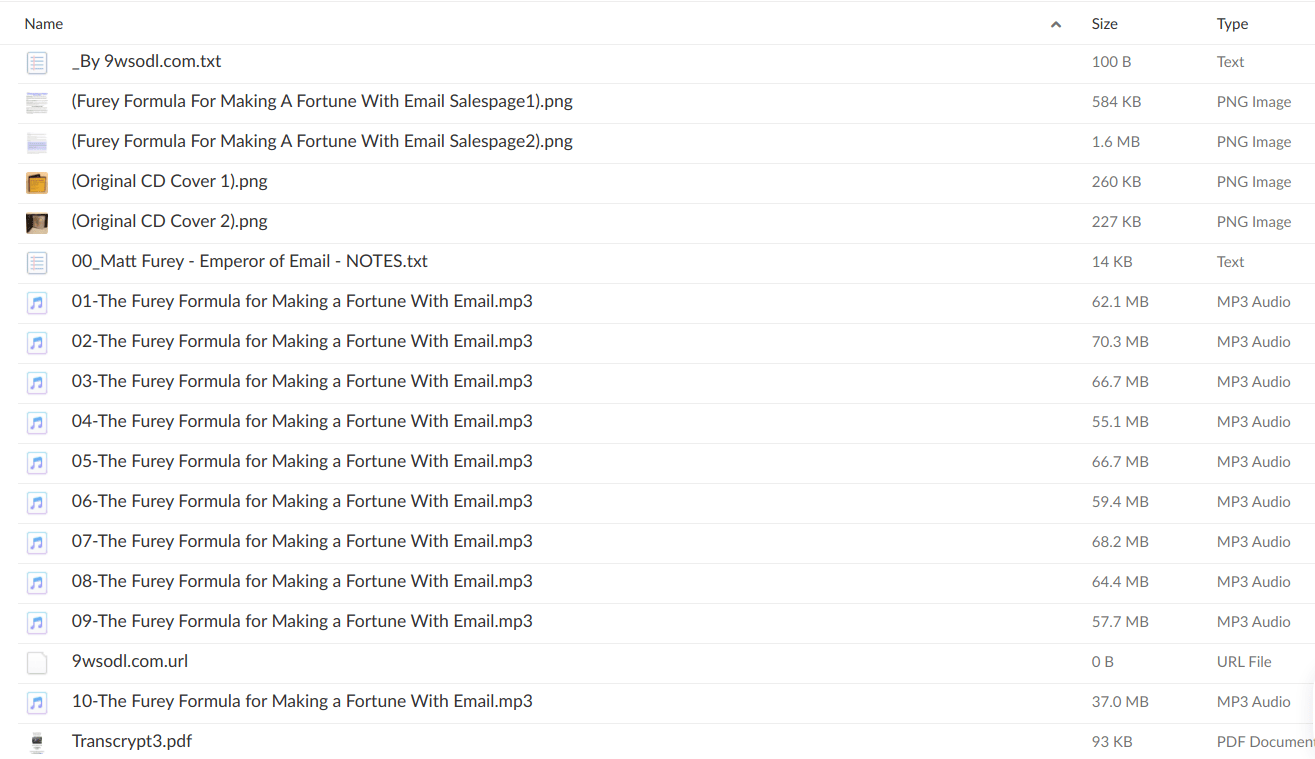Click the music icon for track 01 MP3

coord(37,302)
